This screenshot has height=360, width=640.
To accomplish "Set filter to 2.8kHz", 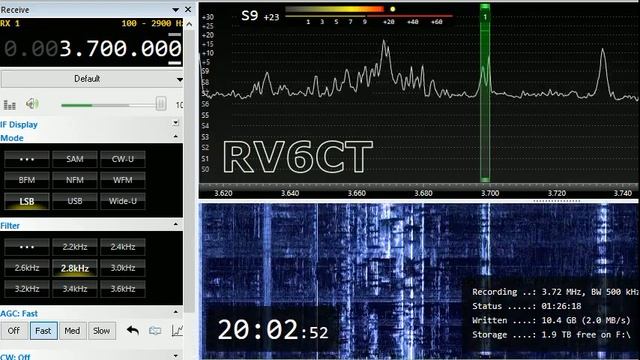I will (75, 268).
